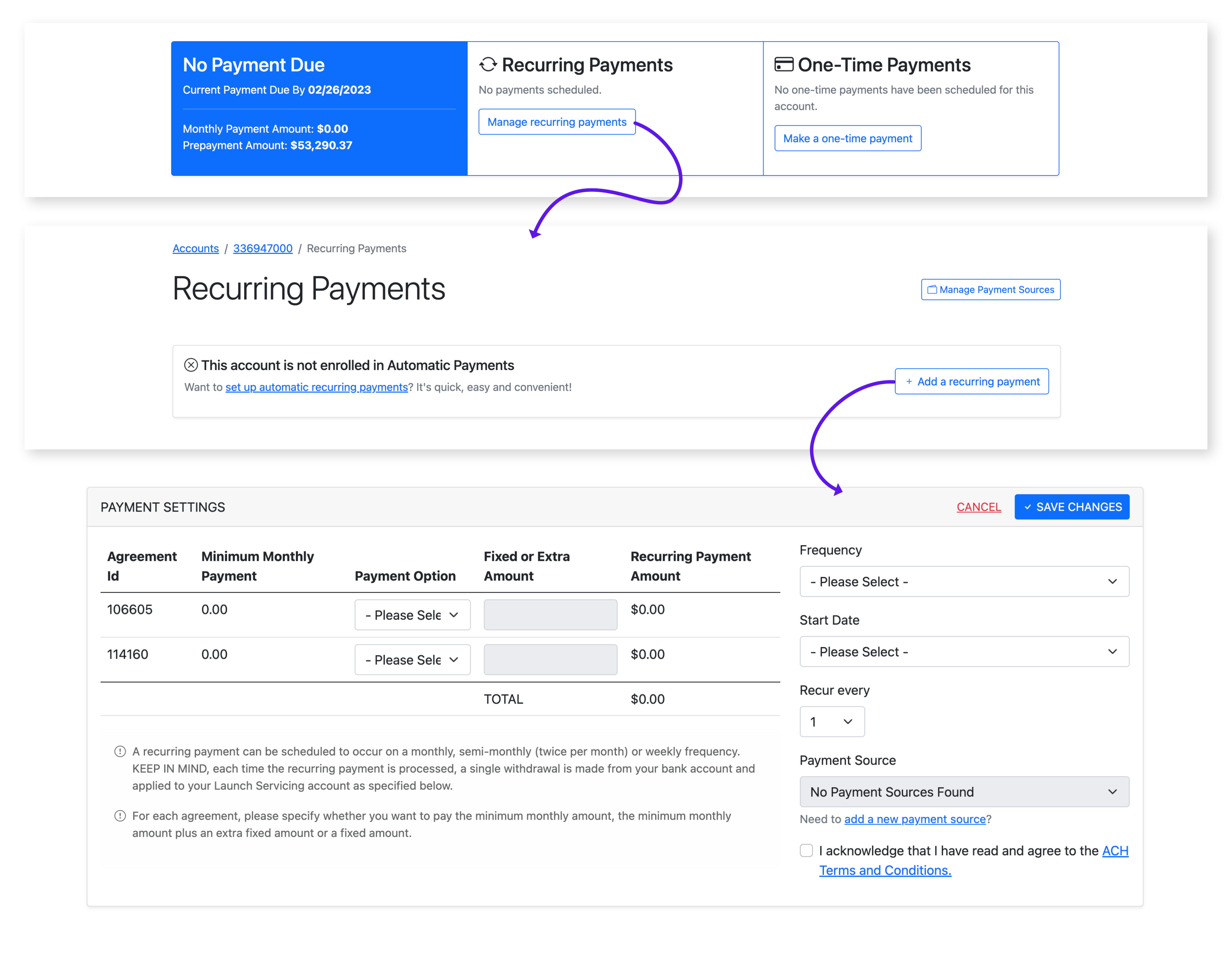The width and height of the screenshot is (1232, 962).
Task: Click the red CANCEL link
Action: [x=979, y=508]
